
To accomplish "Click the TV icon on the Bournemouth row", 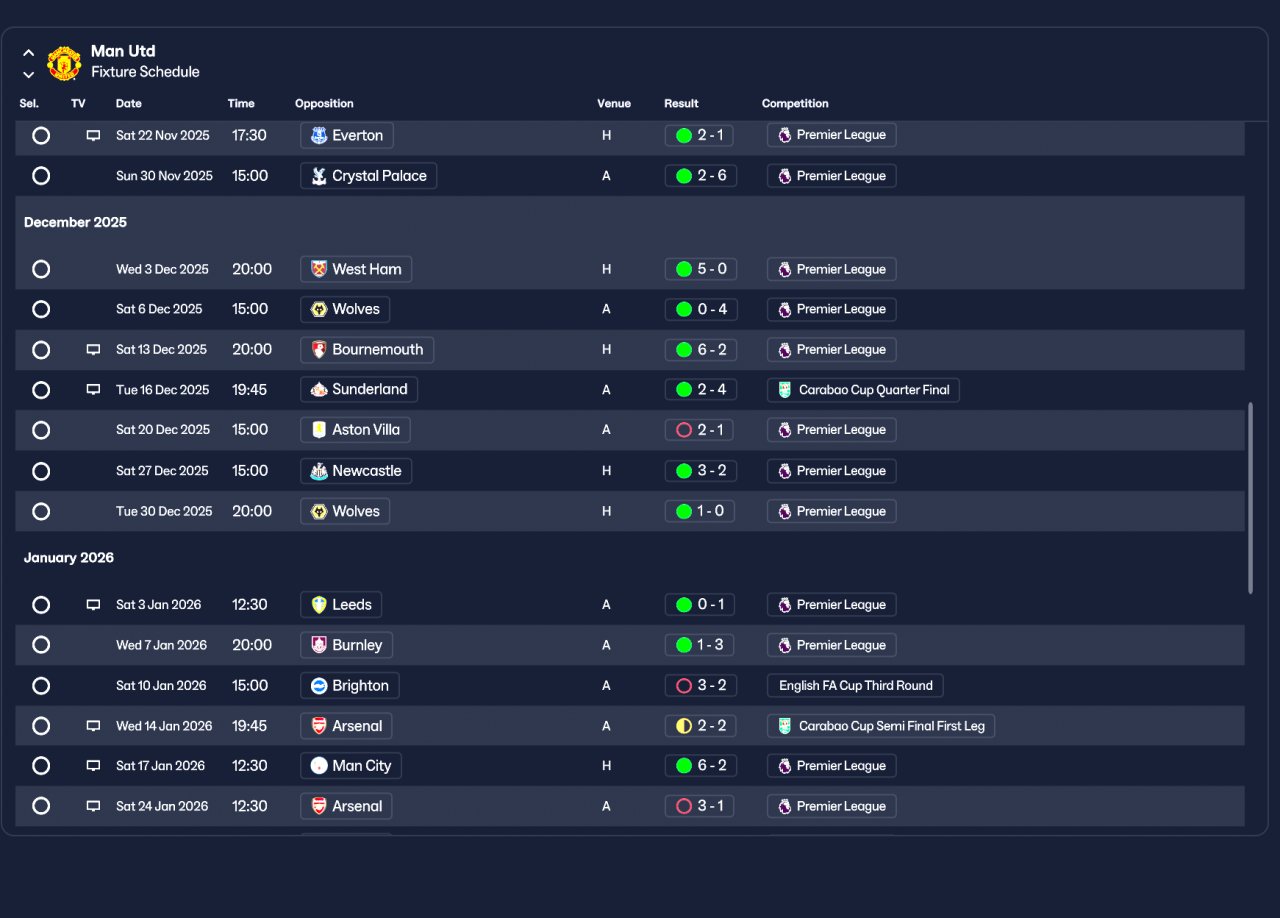I will pos(93,350).
